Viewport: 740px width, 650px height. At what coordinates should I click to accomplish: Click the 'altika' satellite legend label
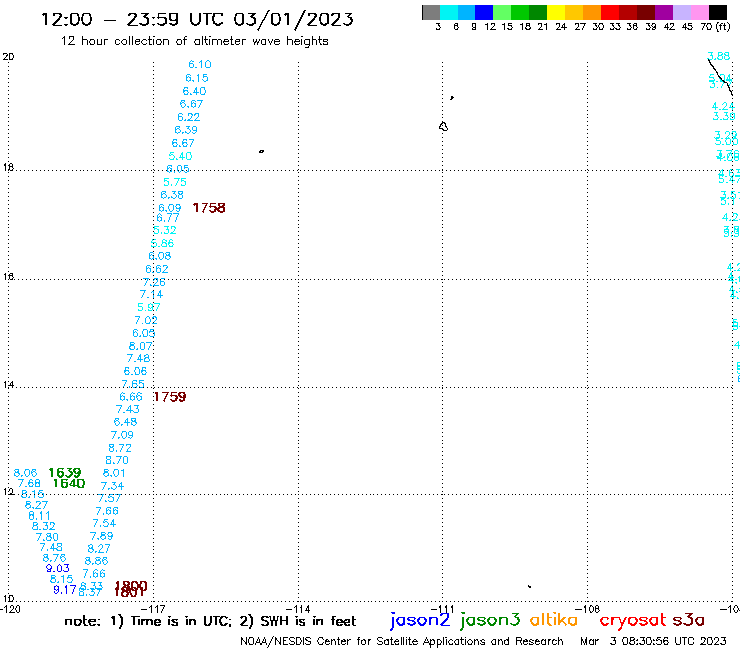pos(554,619)
